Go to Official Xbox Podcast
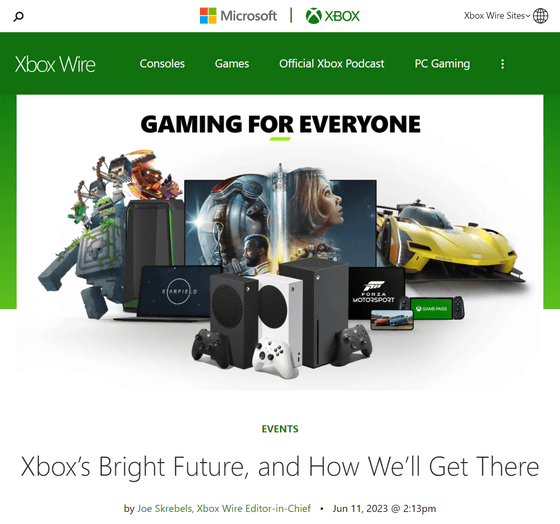560x524 pixels. (x=331, y=64)
